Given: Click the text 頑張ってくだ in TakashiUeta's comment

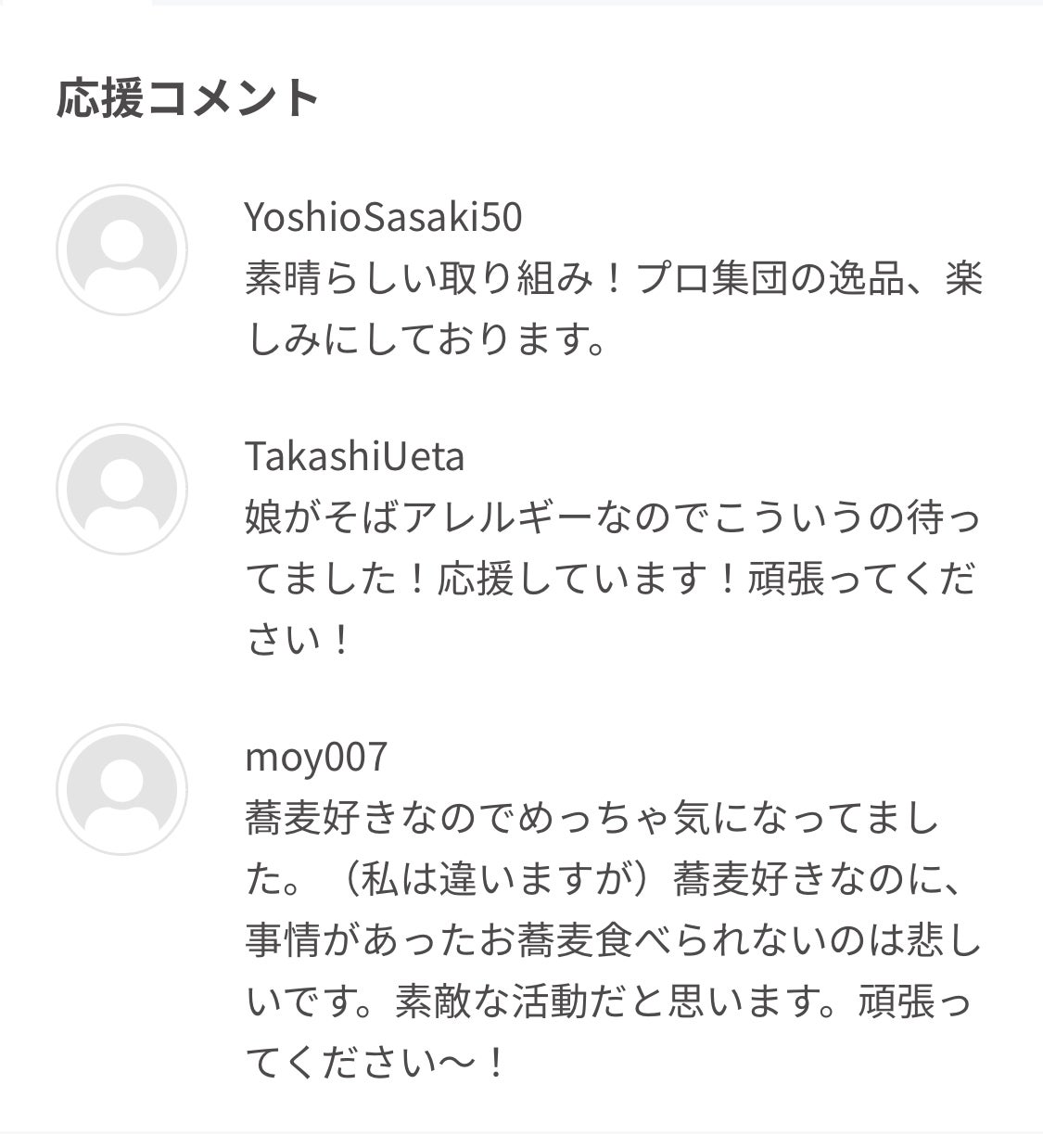Looking at the screenshot, I should [862, 579].
